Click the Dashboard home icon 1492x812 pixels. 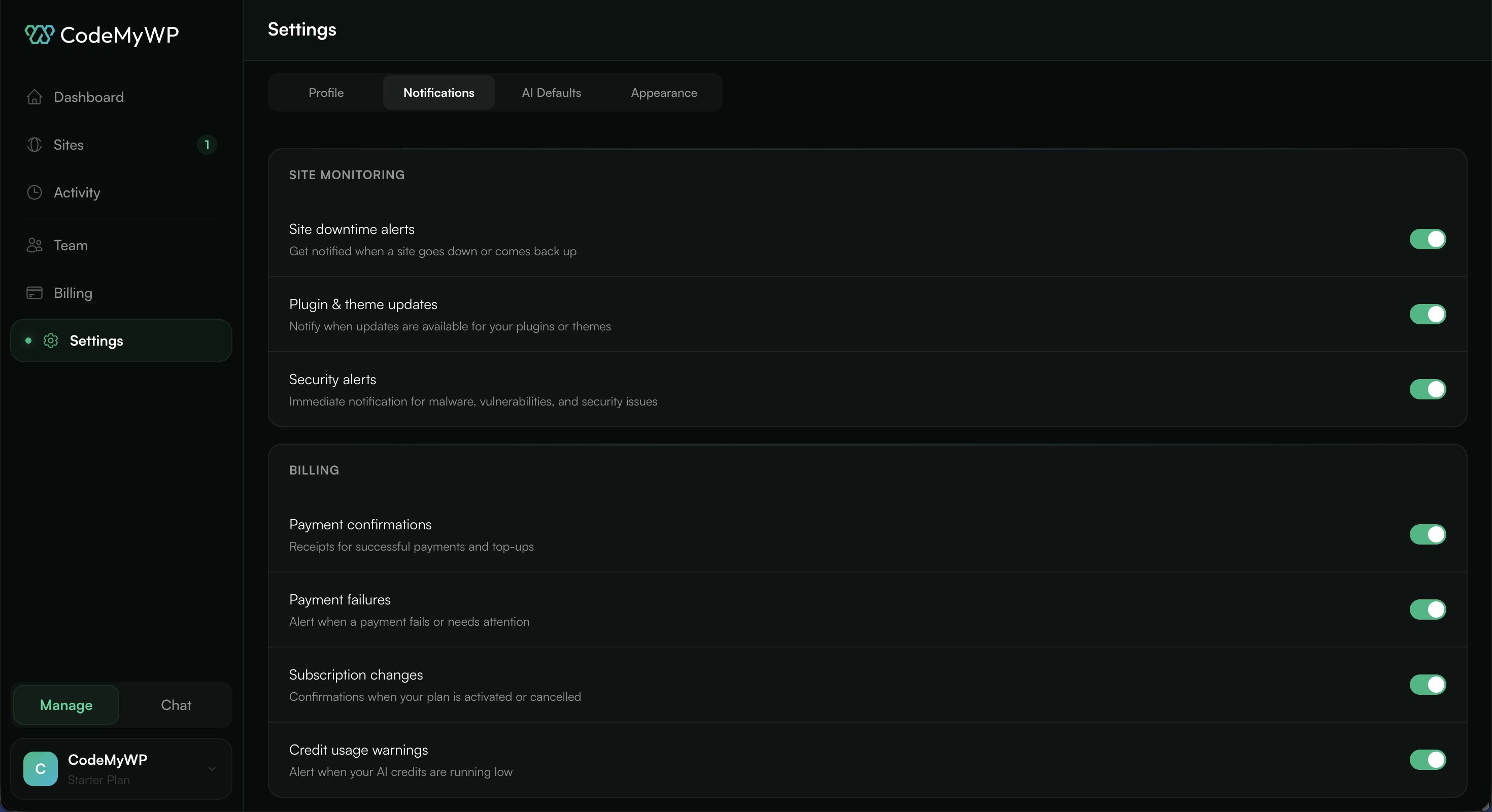pyautogui.click(x=34, y=97)
